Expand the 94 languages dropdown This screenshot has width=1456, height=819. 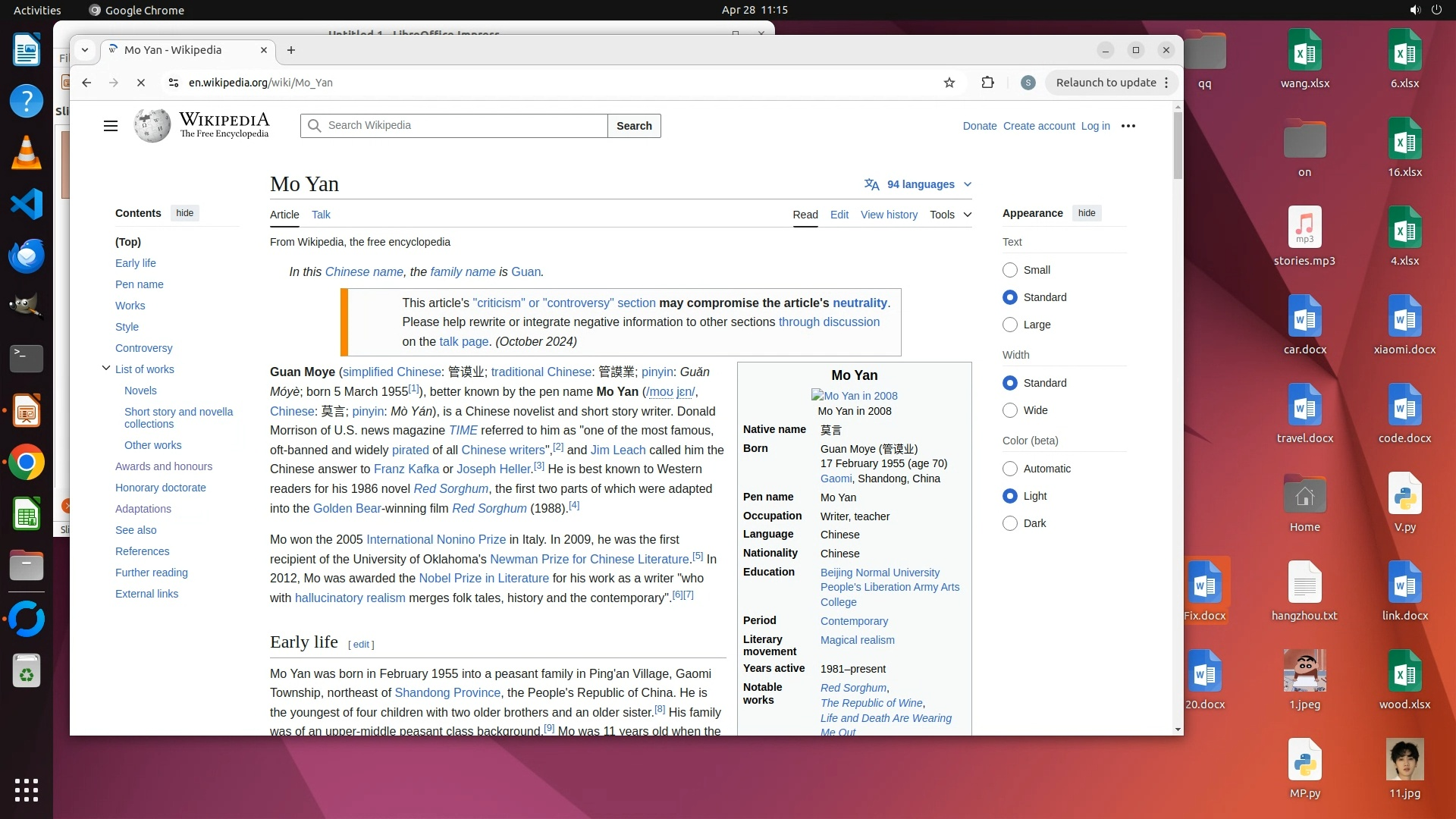click(918, 184)
